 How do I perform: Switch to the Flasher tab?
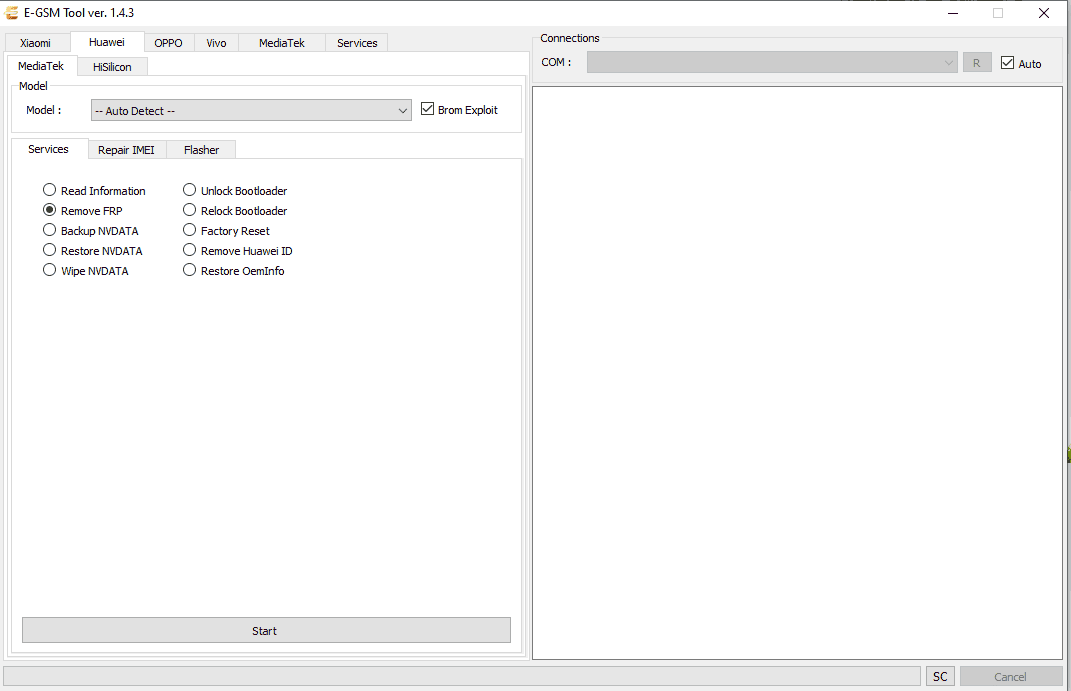click(201, 150)
